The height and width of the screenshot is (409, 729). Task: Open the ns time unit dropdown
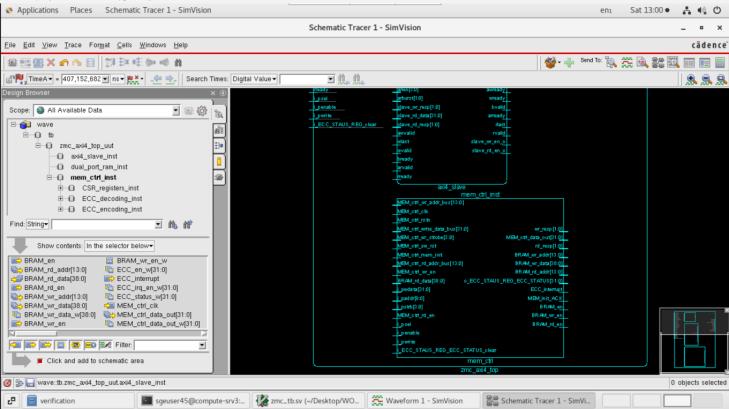click(x=118, y=79)
